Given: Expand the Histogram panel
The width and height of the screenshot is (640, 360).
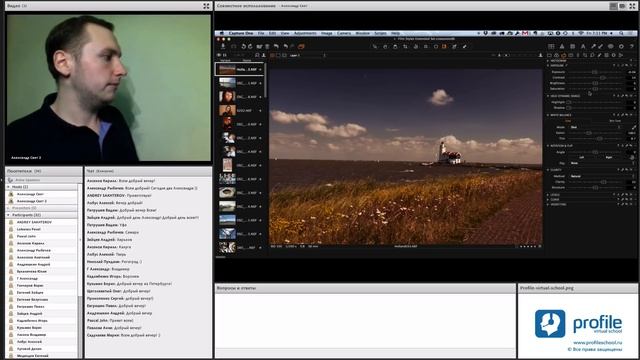Looking at the screenshot, I should pyautogui.click(x=548, y=61).
